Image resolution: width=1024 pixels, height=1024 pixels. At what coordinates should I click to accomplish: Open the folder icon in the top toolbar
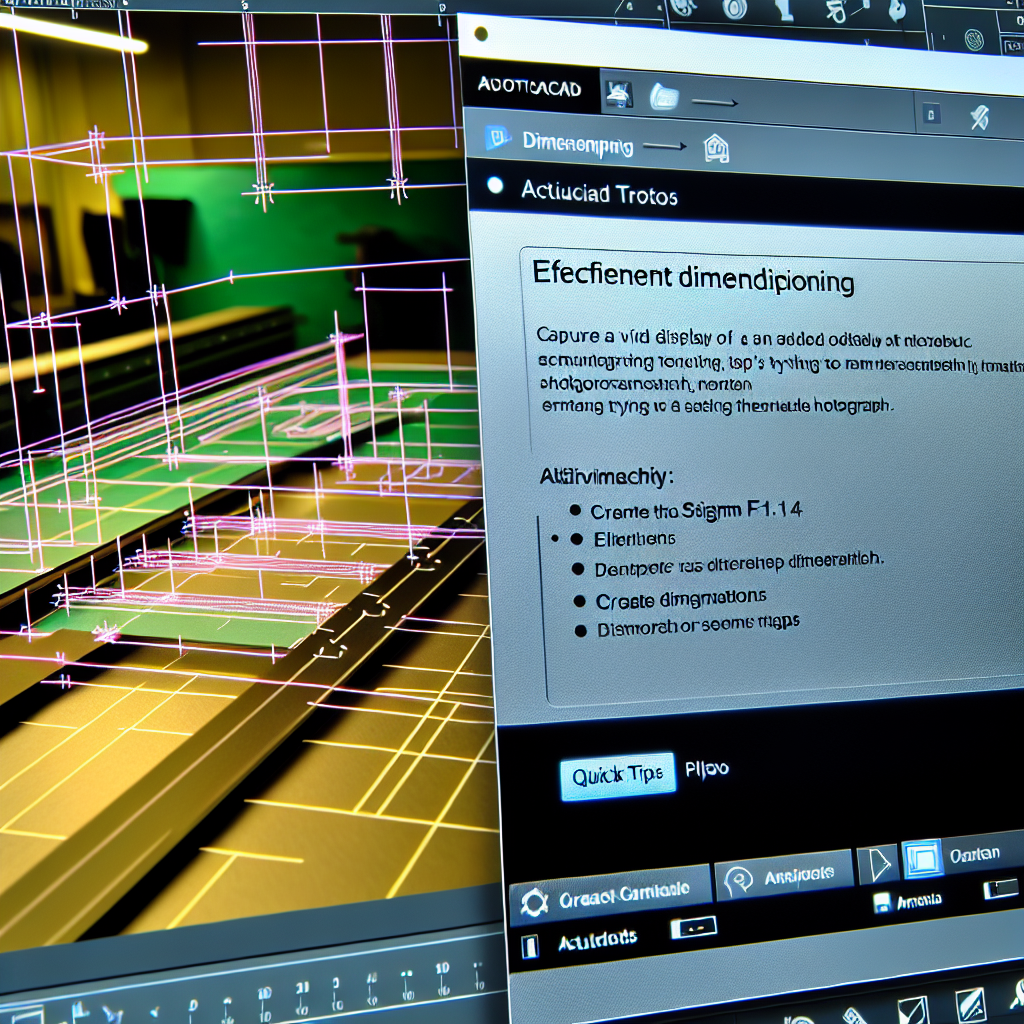click(x=664, y=96)
